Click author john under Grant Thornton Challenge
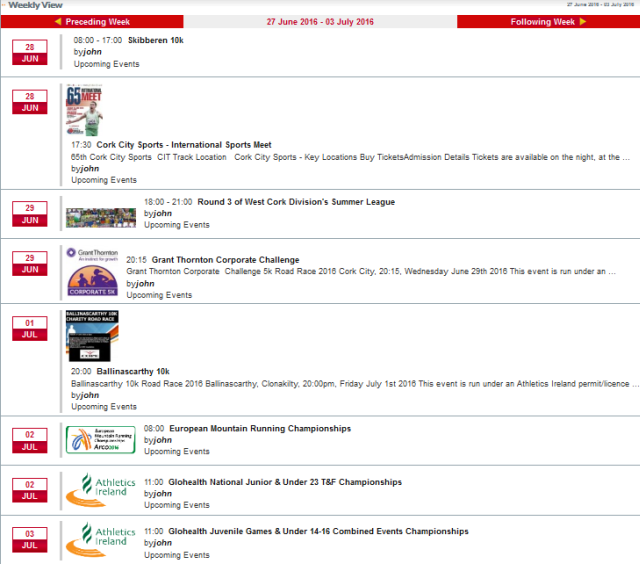640x564 pixels. (145, 284)
